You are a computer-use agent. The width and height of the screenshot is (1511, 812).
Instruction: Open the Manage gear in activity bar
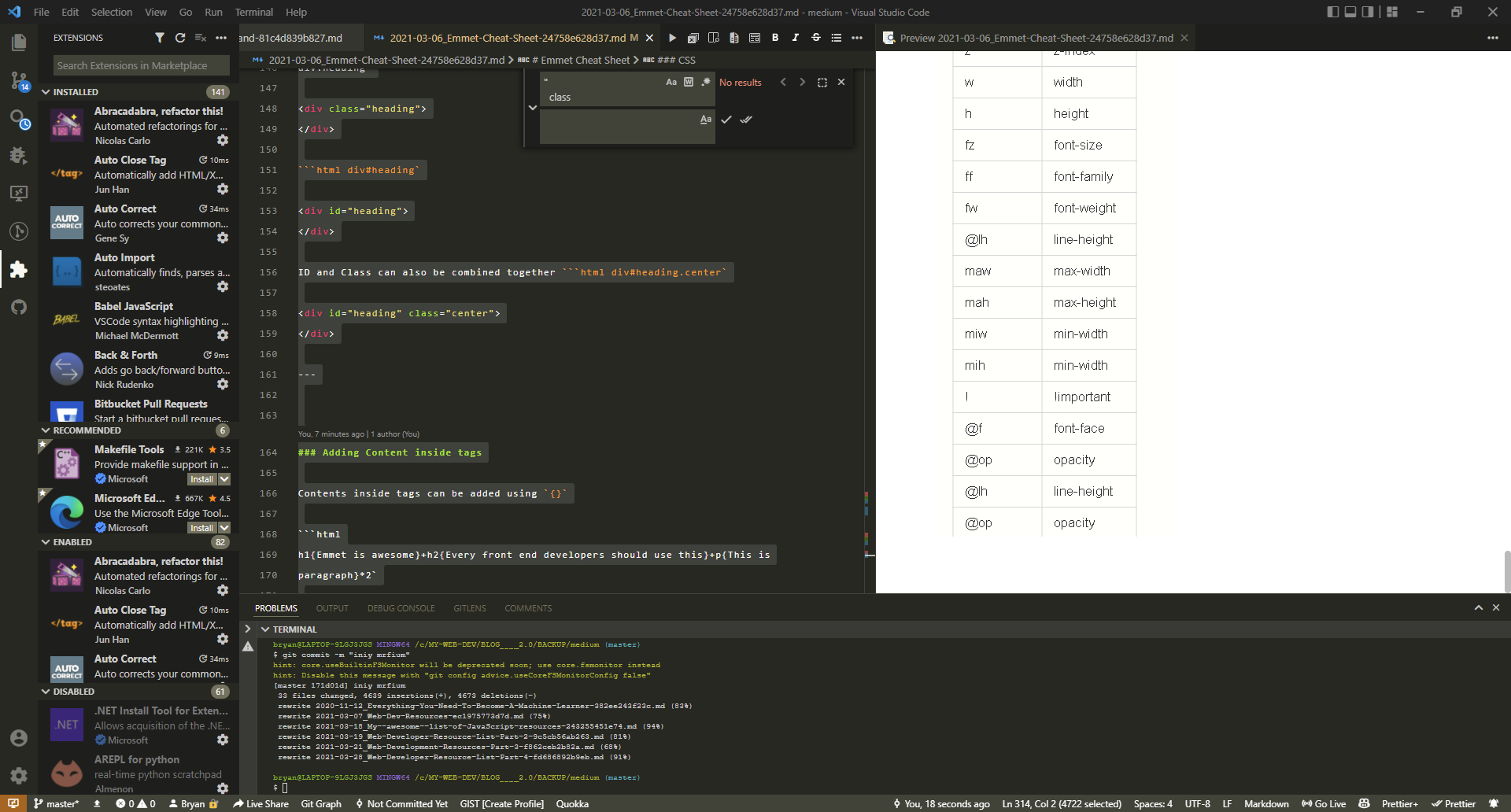pyautogui.click(x=19, y=776)
